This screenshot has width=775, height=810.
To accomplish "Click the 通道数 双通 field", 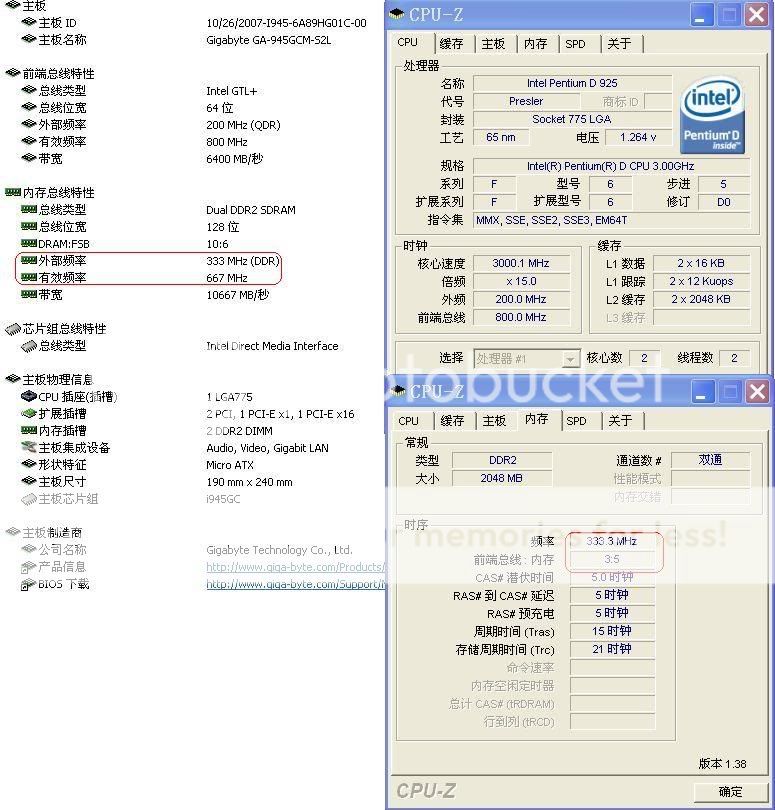I will click(710, 460).
